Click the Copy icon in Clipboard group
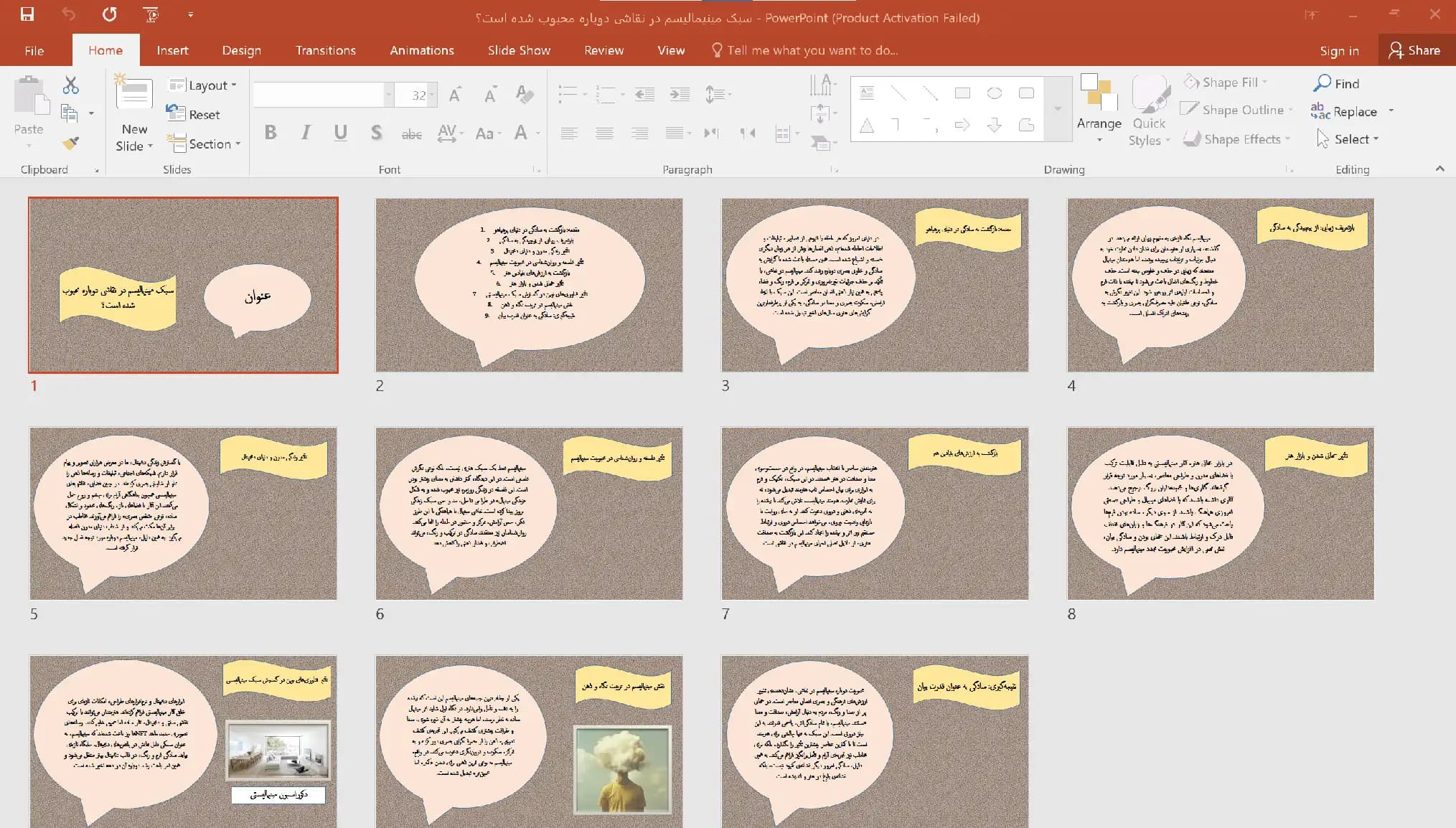1456x828 pixels. [x=70, y=113]
